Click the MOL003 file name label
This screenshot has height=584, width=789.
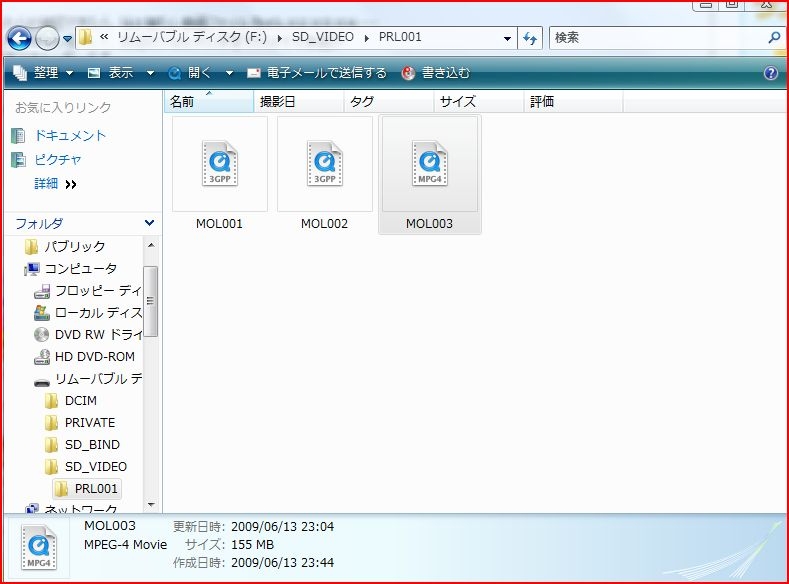click(x=429, y=224)
